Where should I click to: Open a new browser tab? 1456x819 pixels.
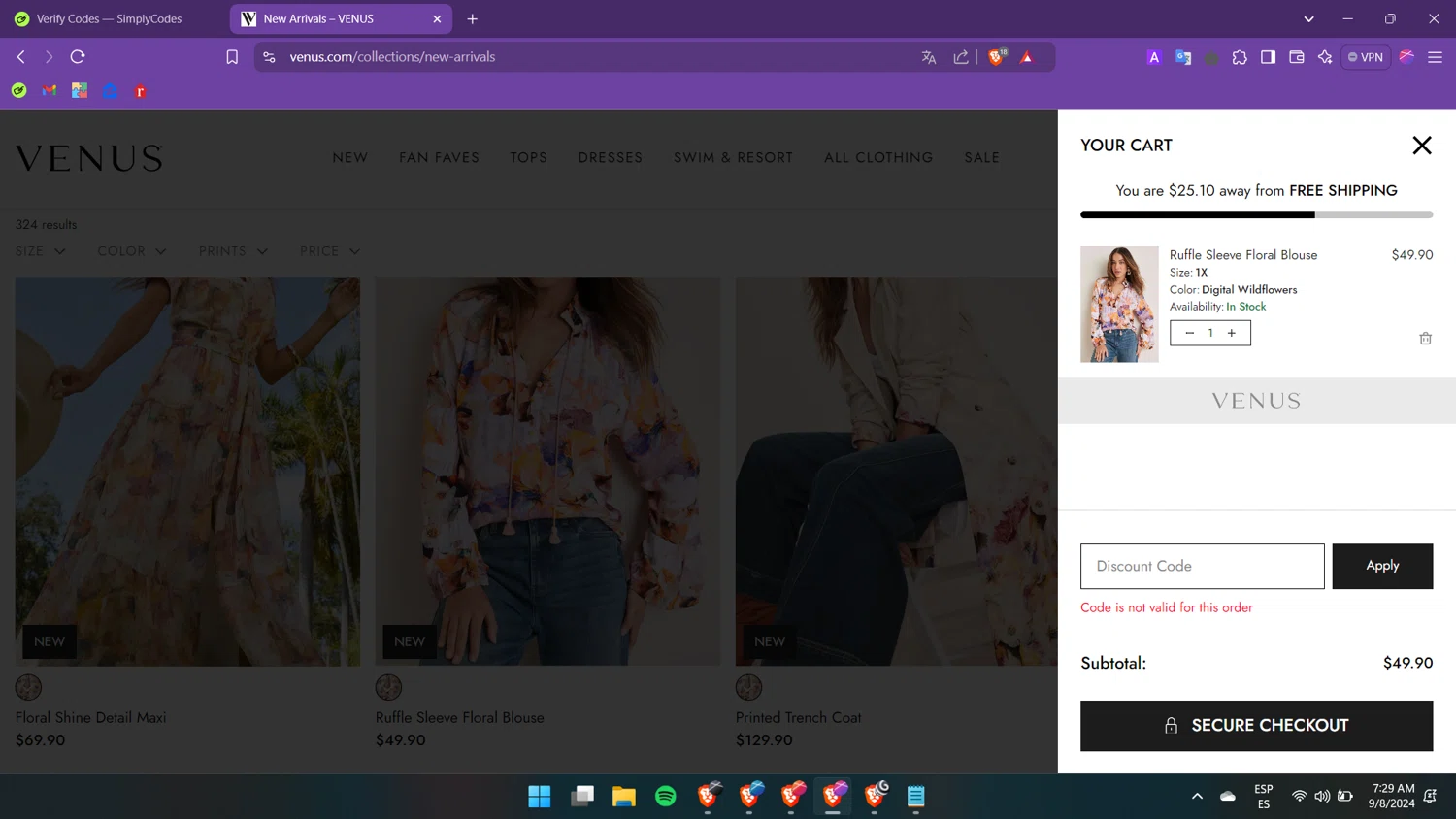pos(473,18)
